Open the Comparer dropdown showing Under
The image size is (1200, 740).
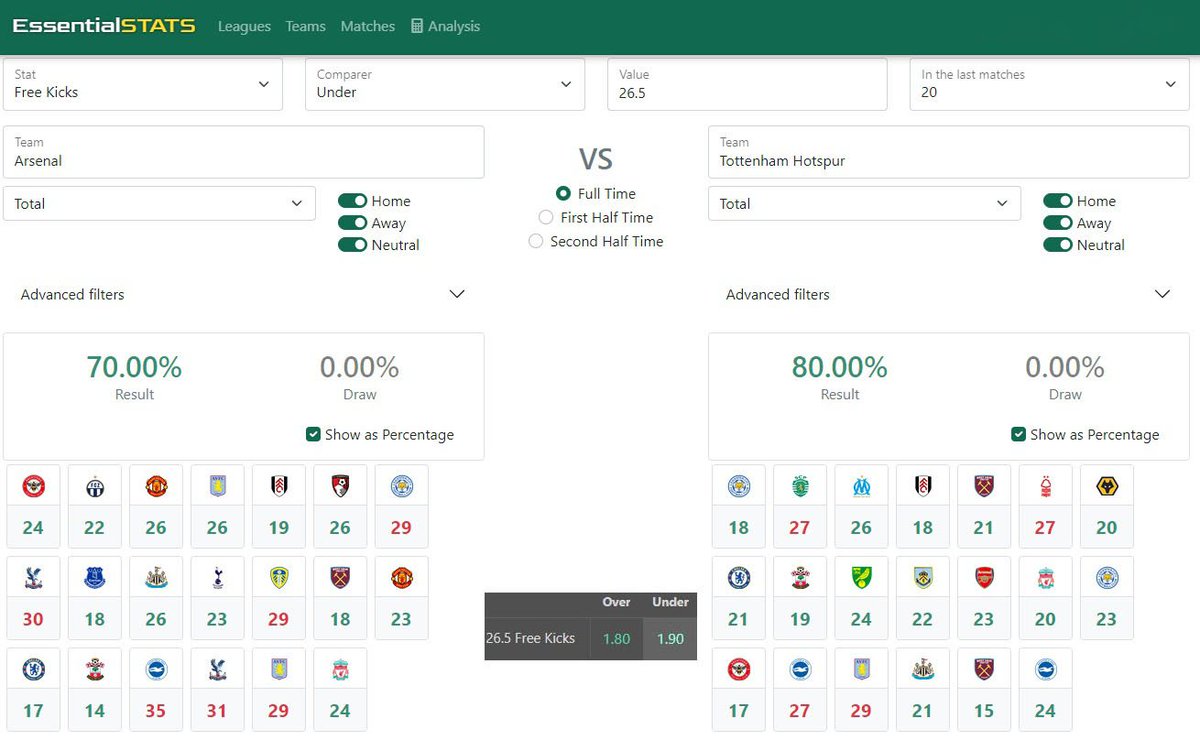point(445,84)
